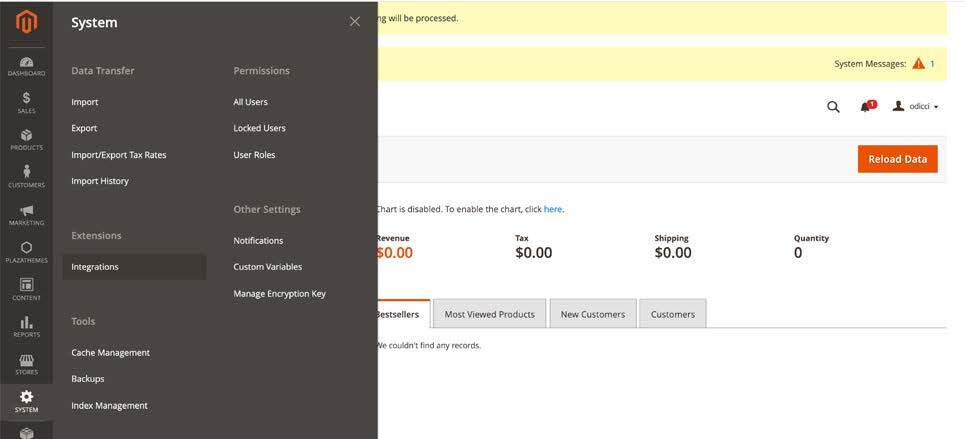Screen dimensions: 965x439
Task: Open the Reports sidebar icon
Action: coord(26,327)
